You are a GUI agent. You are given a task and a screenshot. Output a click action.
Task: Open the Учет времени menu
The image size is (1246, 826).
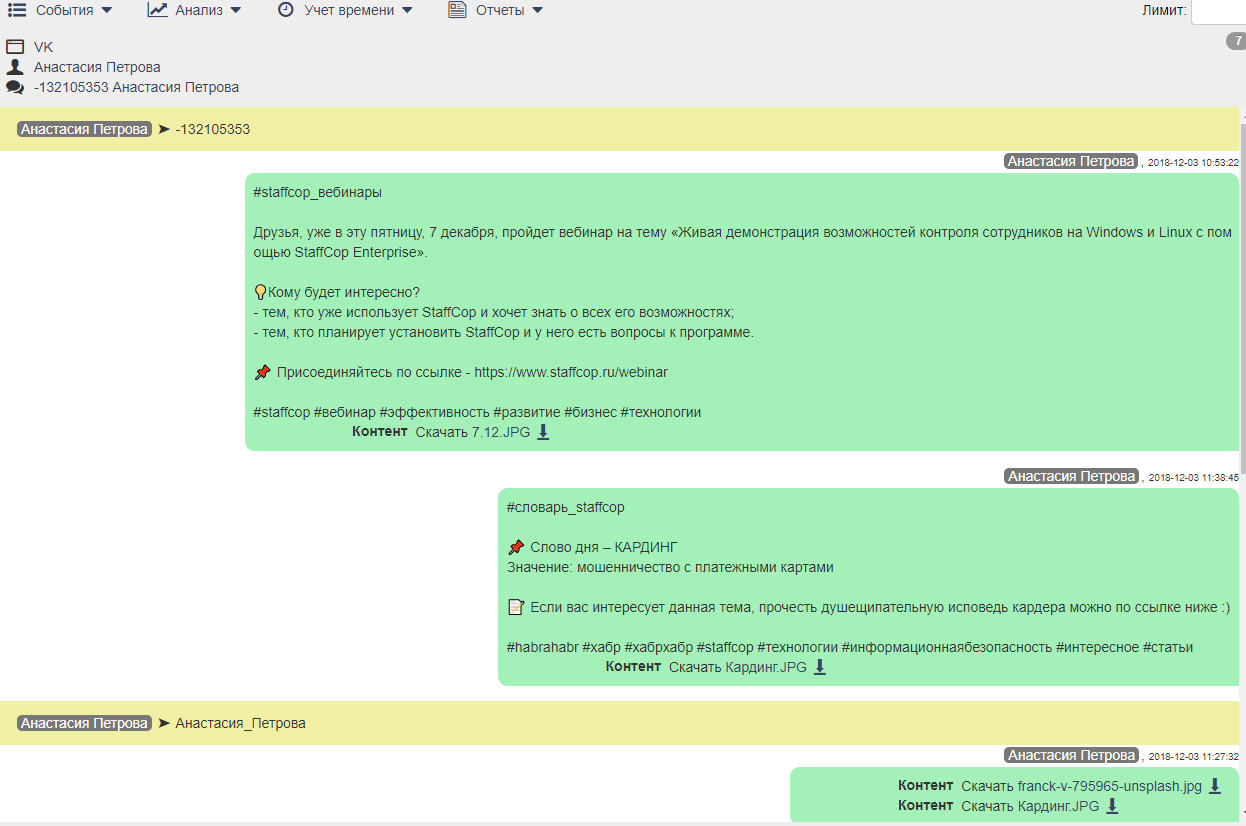pyautogui.click(x=350, y=10)
